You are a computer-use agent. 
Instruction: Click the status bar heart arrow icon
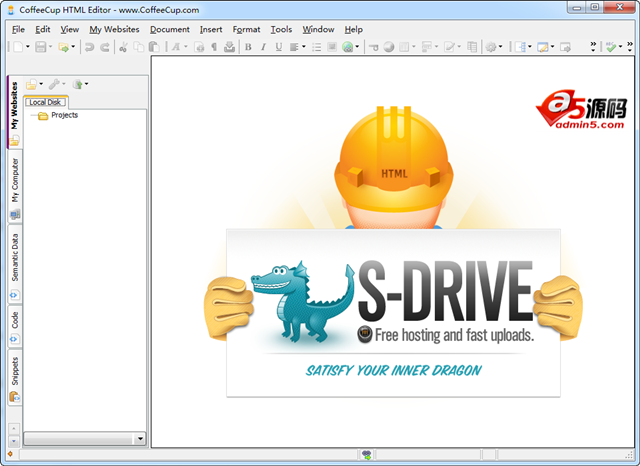[x=367, y=455]
